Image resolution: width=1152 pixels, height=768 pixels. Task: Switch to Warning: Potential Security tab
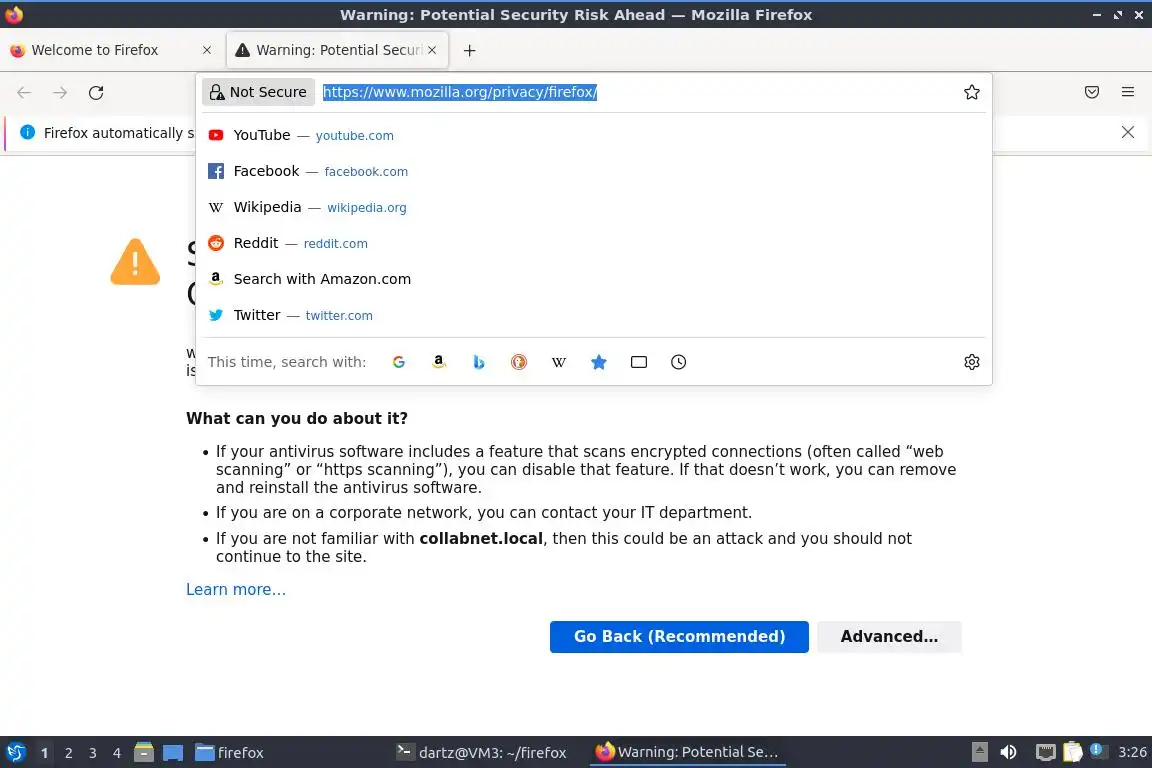337,50
